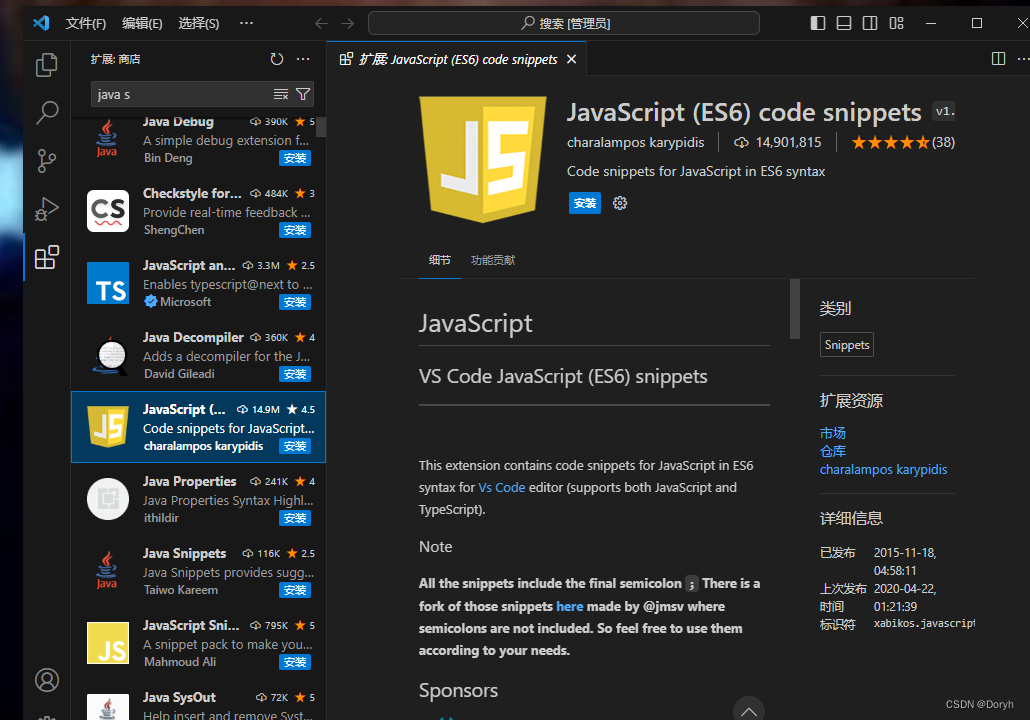Screen dimensions: 1030x720
Task: Click the extensions list scrollbar
Action: [321, 127]
